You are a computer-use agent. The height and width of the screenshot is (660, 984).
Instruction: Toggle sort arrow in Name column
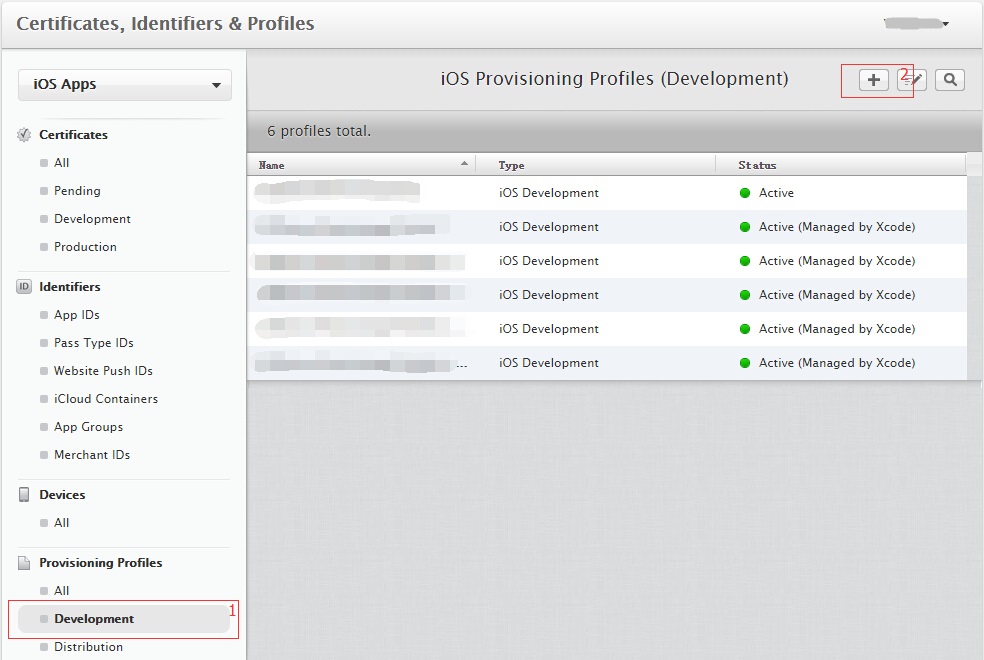(x=464, y=164)
